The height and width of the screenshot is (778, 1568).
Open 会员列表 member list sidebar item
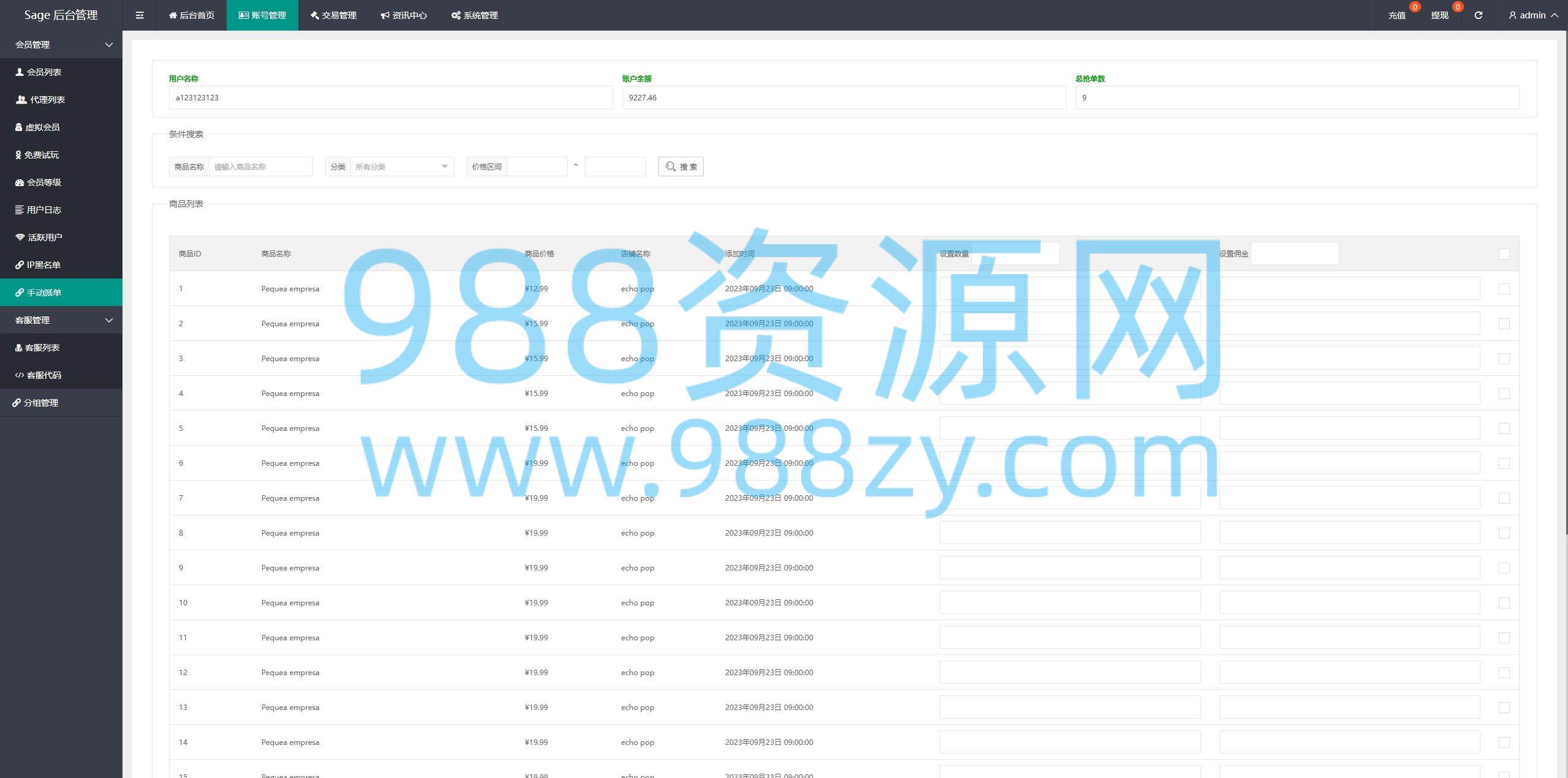pos(44,72)
